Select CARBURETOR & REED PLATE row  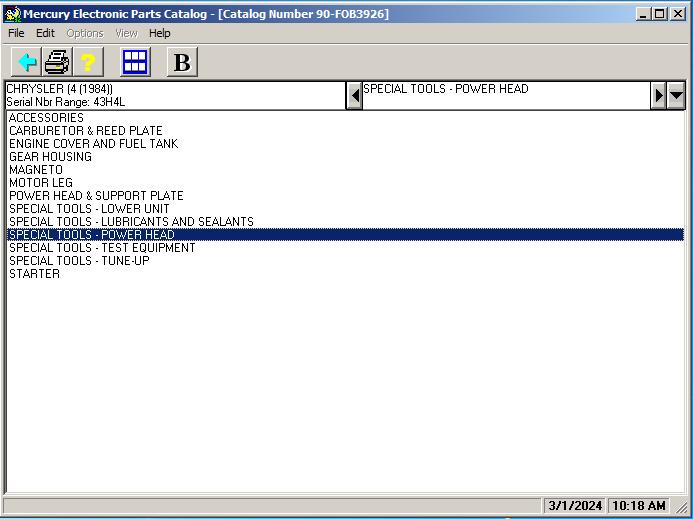(x=346, y=131)
